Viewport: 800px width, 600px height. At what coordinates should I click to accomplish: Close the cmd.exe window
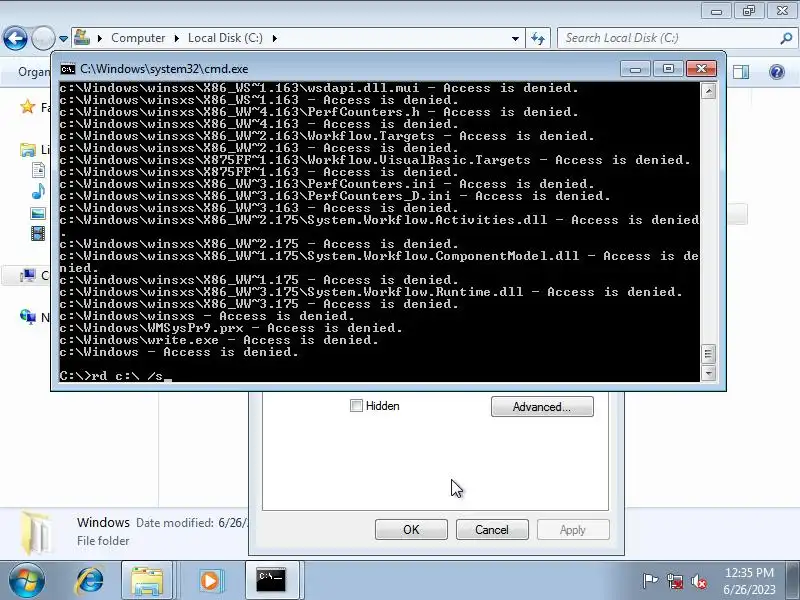coord(701,69)
